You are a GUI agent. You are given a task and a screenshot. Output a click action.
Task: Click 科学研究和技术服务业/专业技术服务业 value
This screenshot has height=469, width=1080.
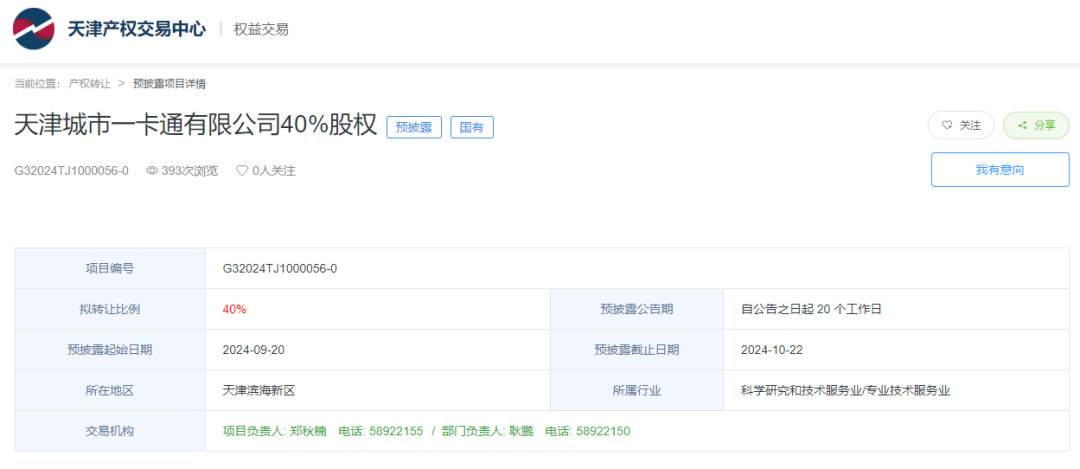(x=846, y=390)
